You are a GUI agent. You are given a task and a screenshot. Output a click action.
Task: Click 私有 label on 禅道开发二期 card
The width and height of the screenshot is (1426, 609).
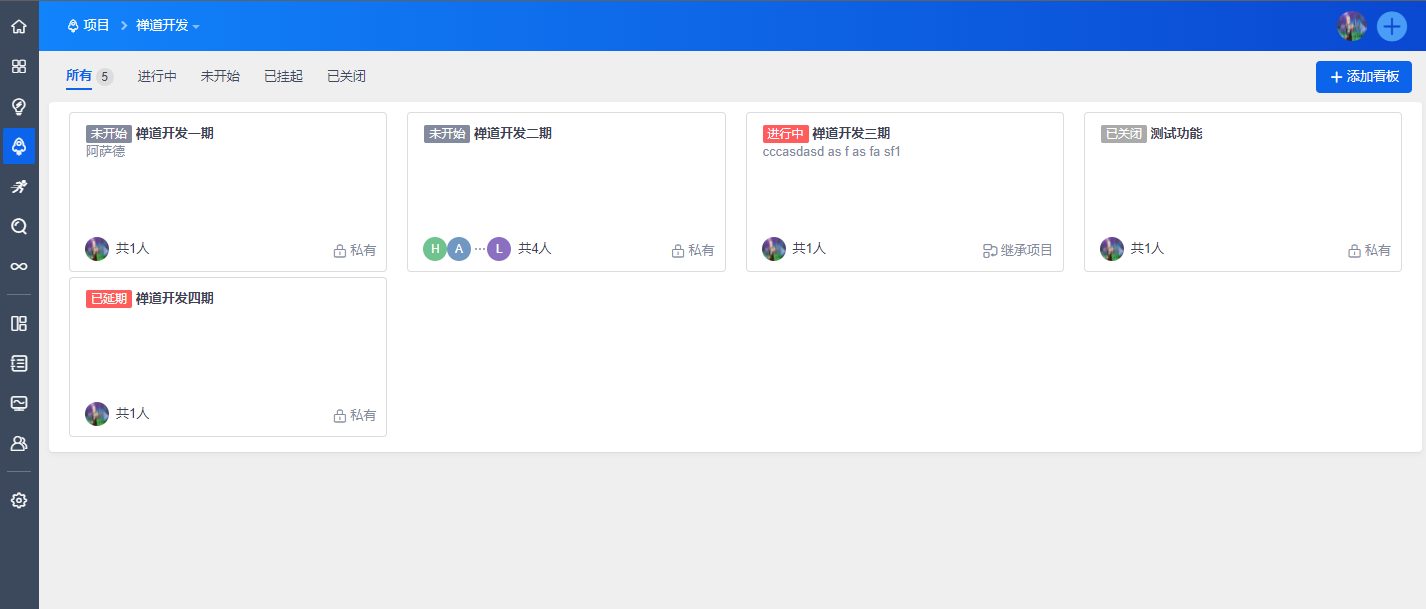point(701,251)
